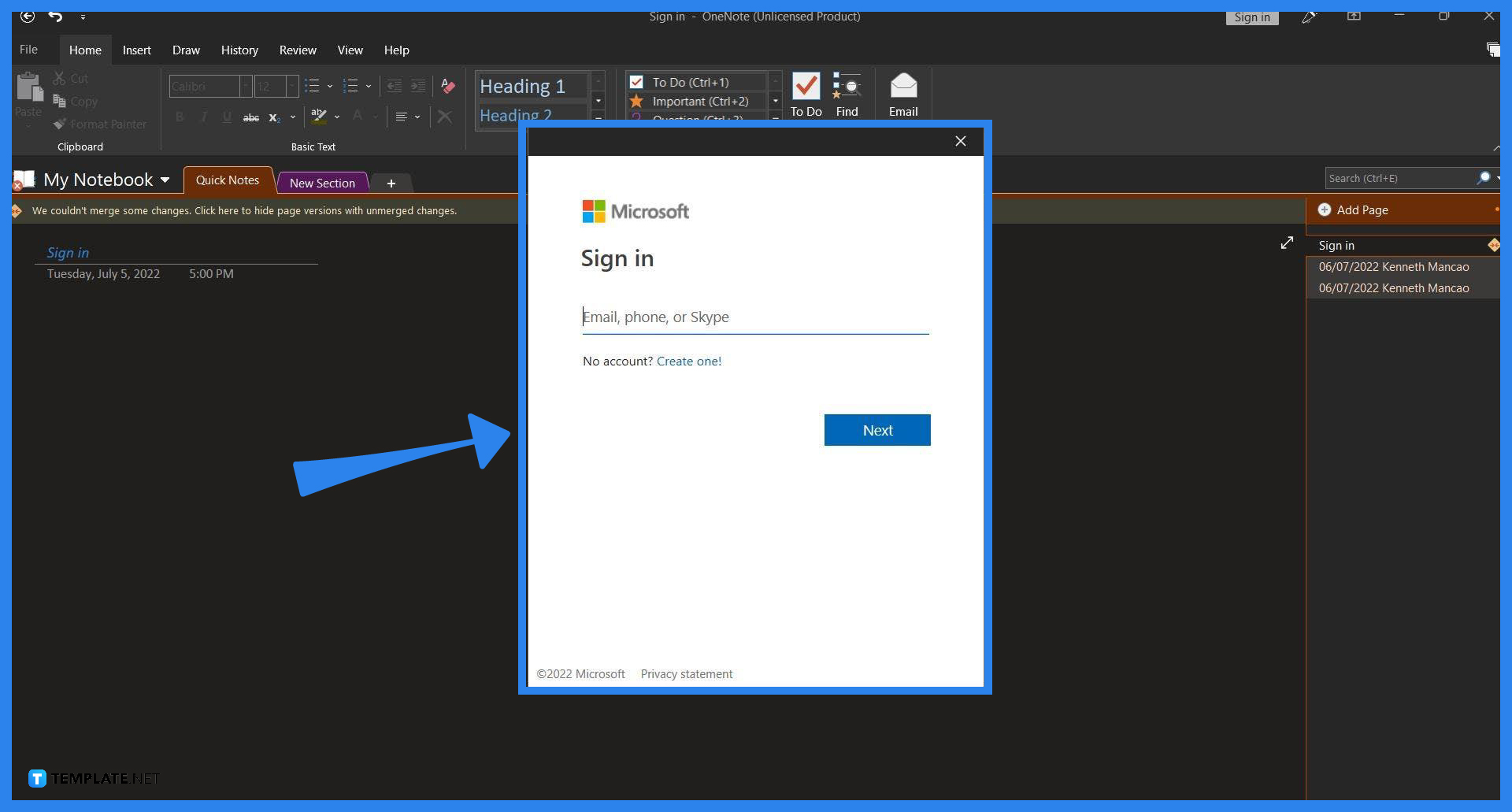Image resolution: width=1512 pixels, height=812 pixels.
Task: Select the Find Tags tool
Action: coord(847,93)
